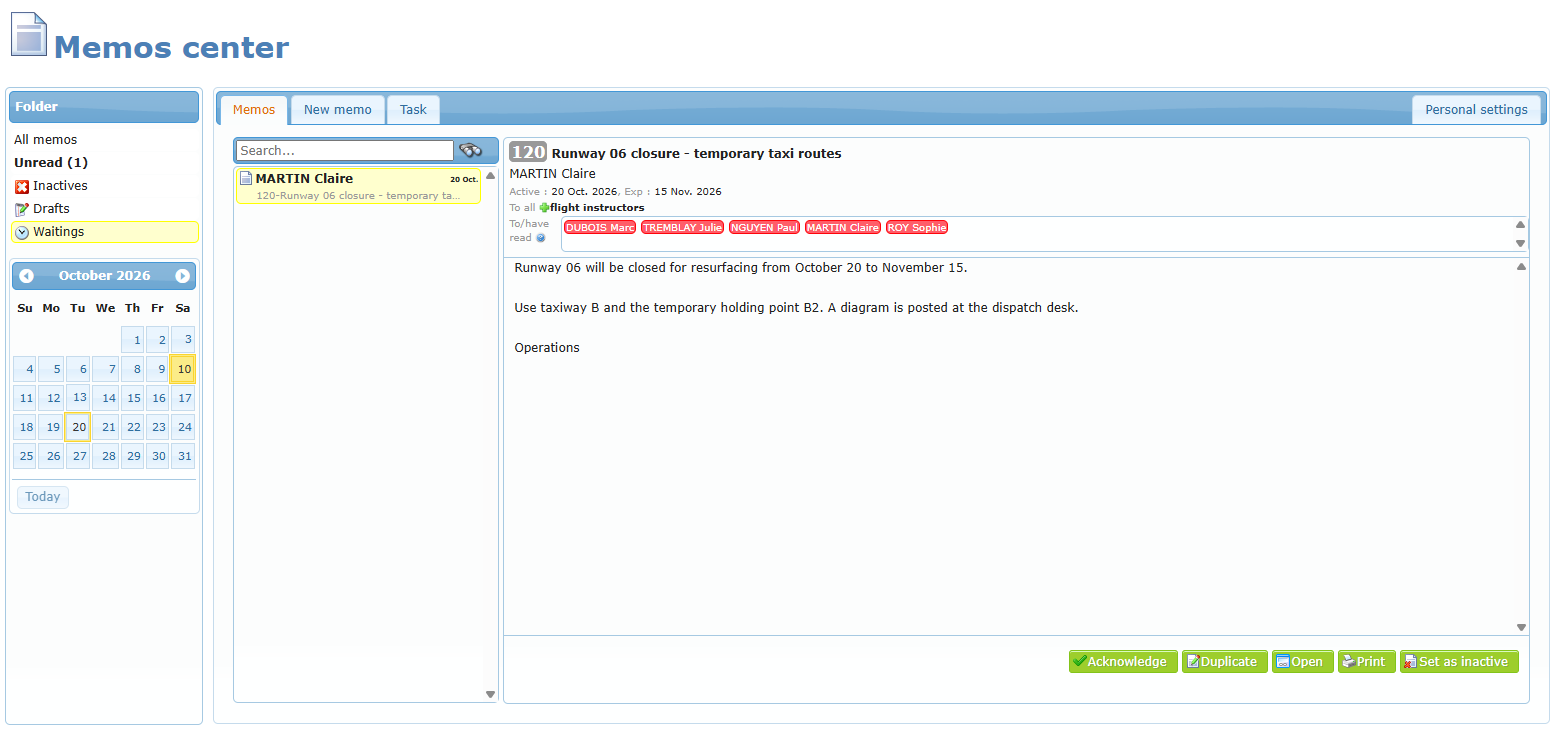Open Personal settings
Viewport: 1560px width, 735px height.
1476,110
